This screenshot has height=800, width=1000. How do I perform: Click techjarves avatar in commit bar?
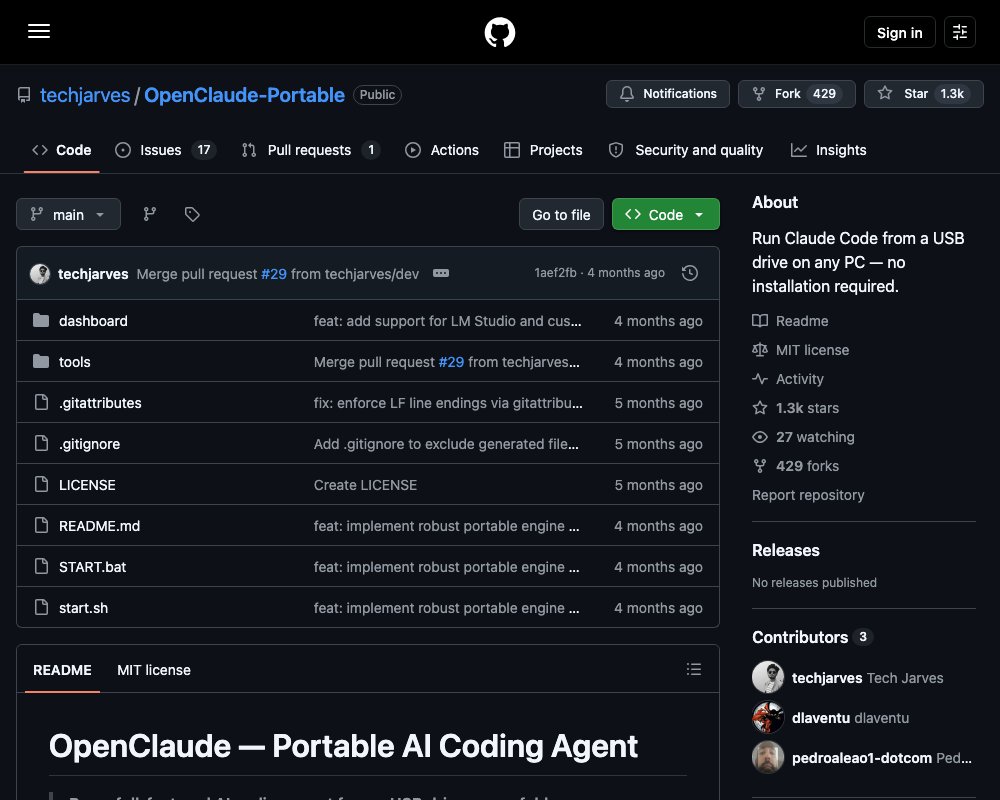[x=40, y=274]
